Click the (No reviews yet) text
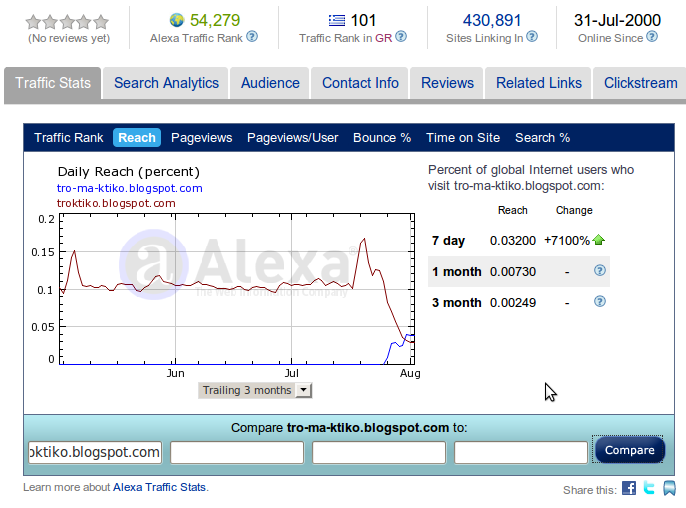Viewport: 686px width, 508px height. pos(69,39)
